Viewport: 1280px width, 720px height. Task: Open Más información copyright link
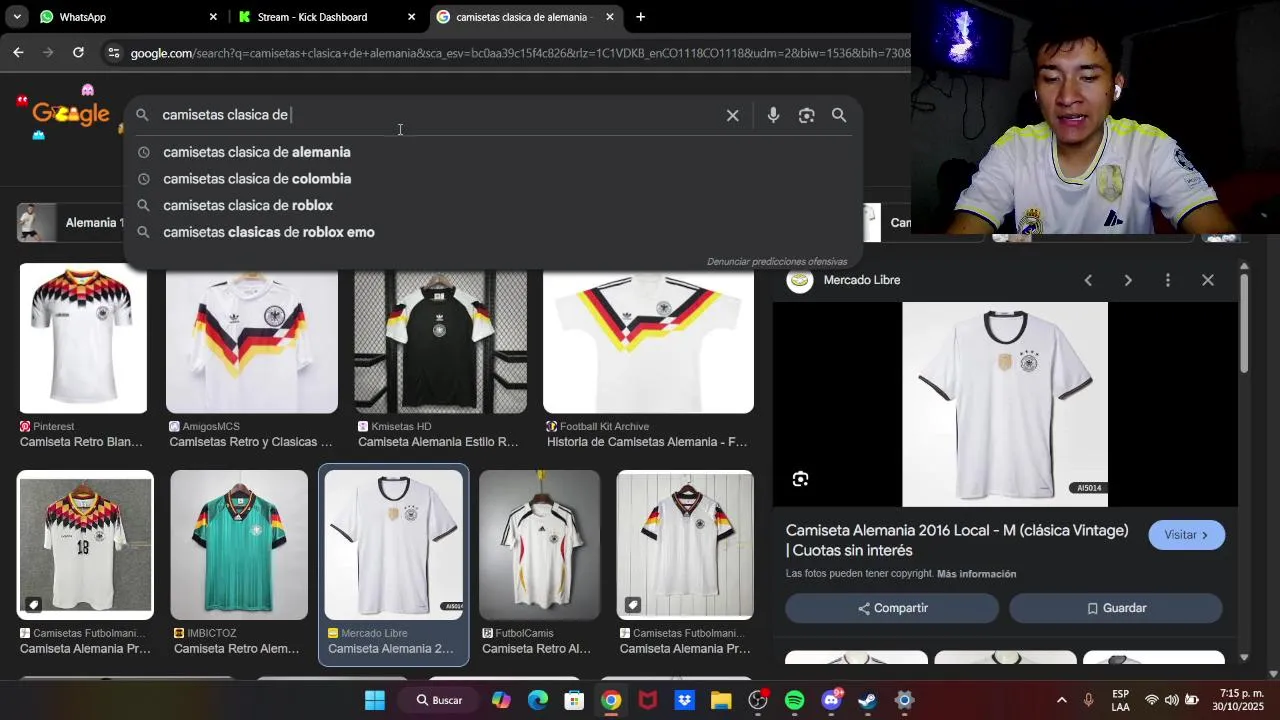976,574
